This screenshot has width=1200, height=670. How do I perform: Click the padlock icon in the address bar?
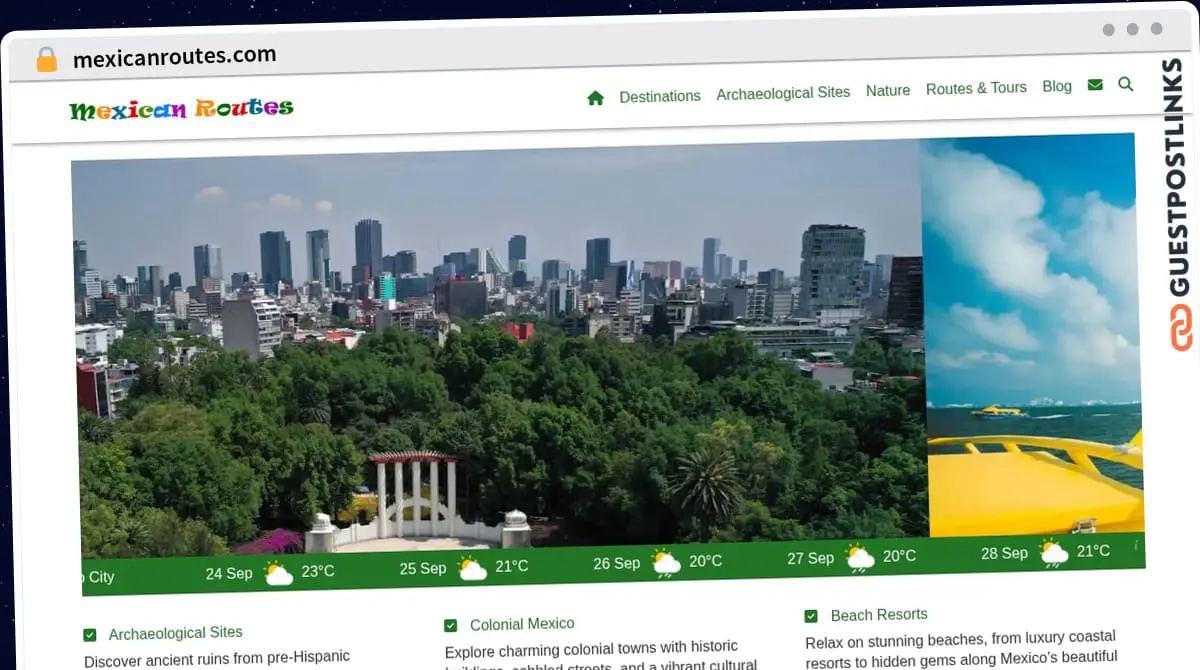coord(45,59)
